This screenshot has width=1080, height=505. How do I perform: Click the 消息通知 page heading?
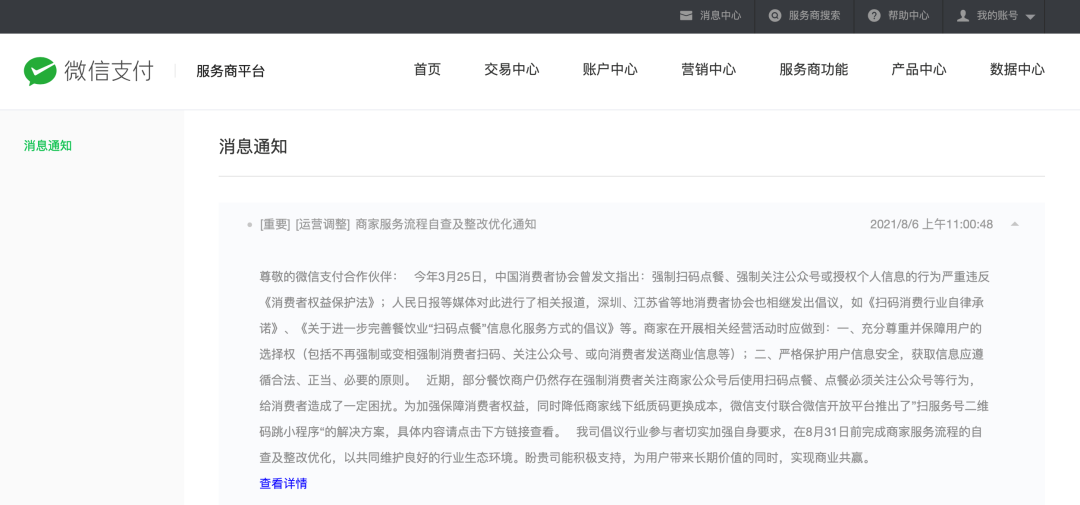click(253, 146)
